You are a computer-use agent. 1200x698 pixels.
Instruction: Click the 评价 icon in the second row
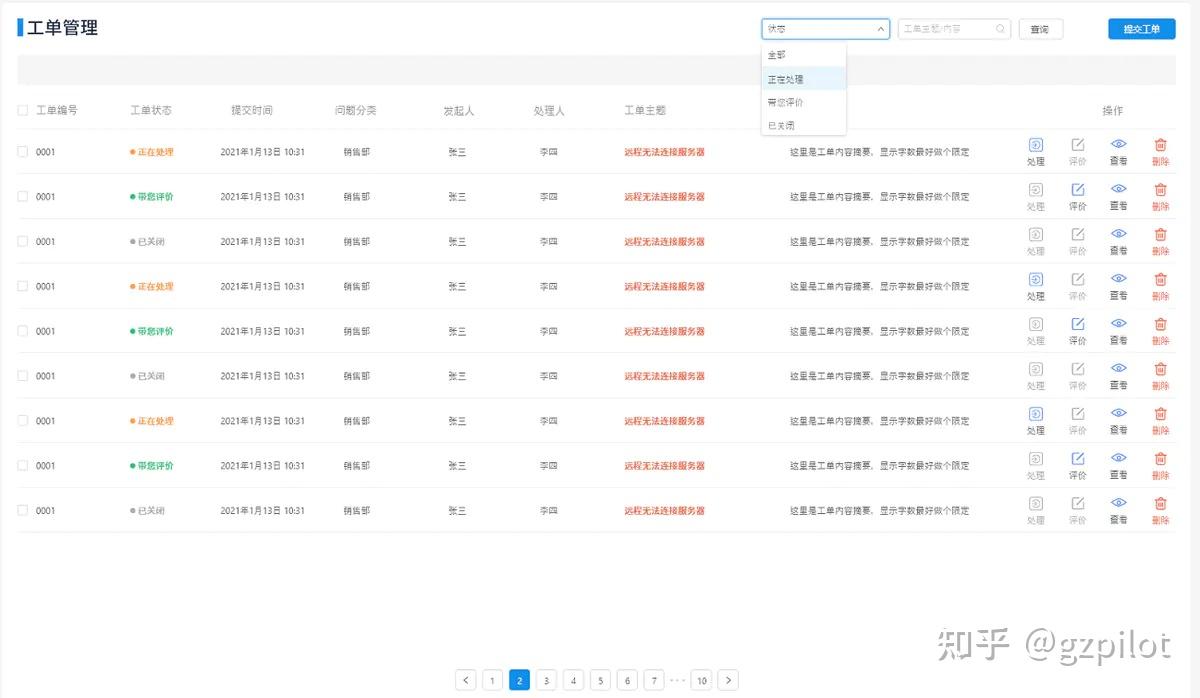[1077, 190]
